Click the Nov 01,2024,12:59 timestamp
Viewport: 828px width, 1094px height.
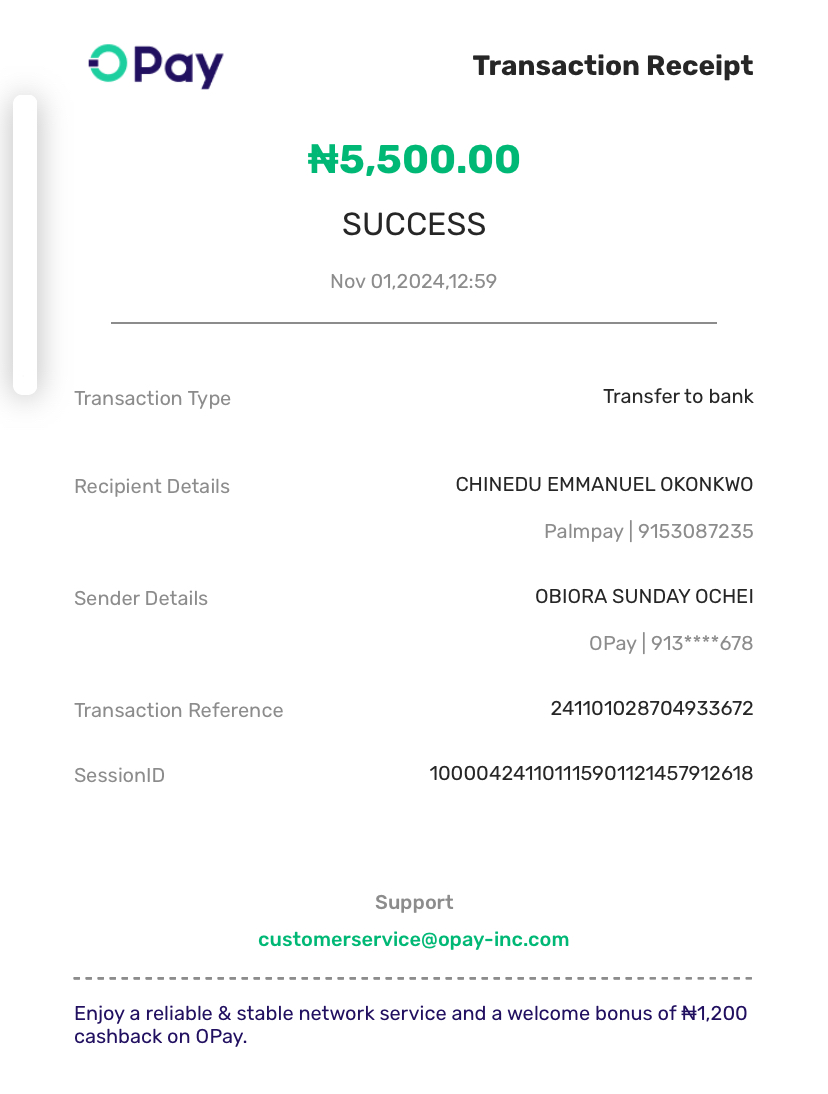(x=413, y=281)
